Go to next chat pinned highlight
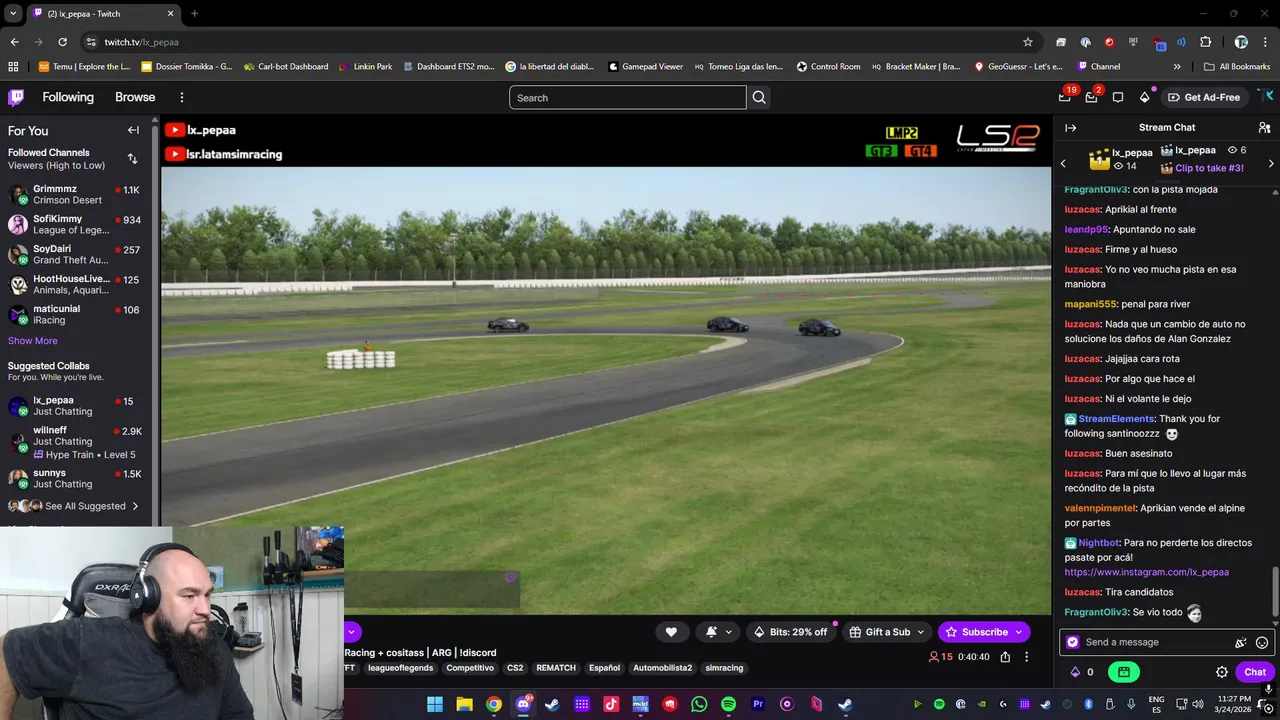 tap(1271, 163)
